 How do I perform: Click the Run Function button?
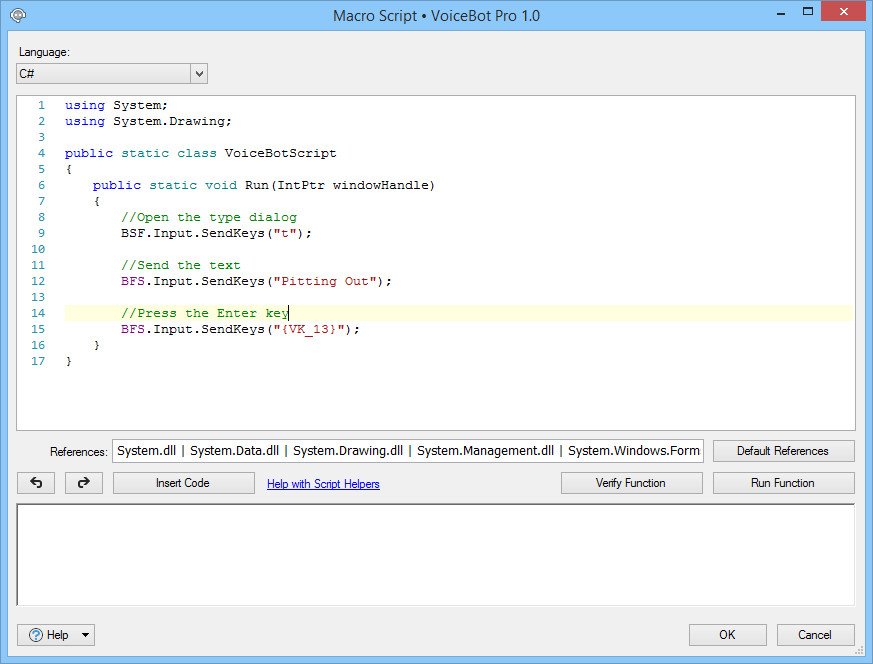pos(783,483)
